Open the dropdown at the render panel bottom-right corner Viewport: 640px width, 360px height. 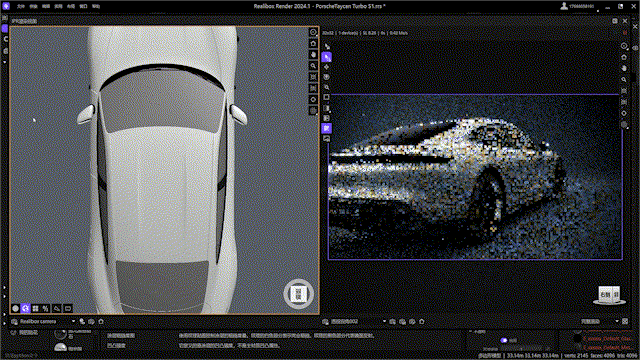click(600, 322)
